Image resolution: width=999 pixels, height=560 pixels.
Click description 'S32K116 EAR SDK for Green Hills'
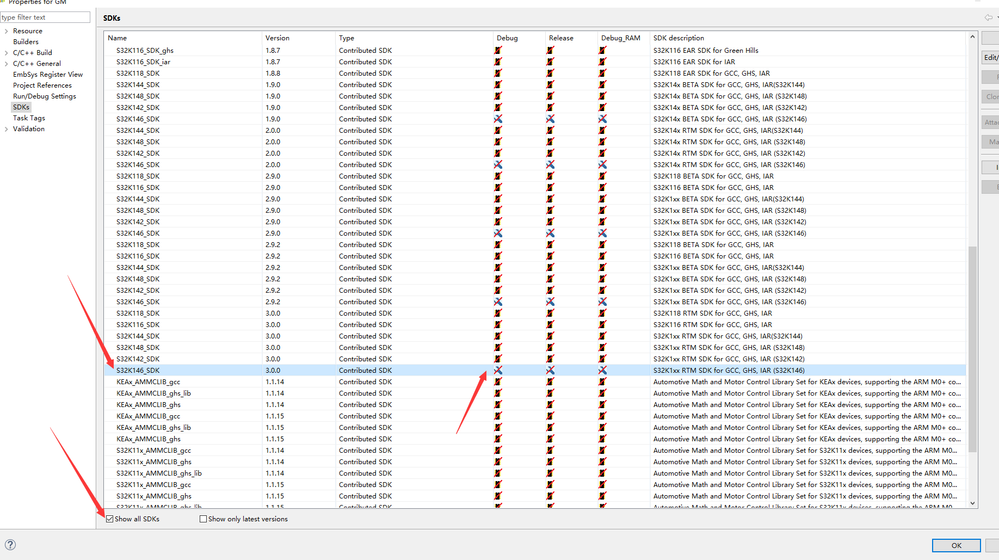705,50
